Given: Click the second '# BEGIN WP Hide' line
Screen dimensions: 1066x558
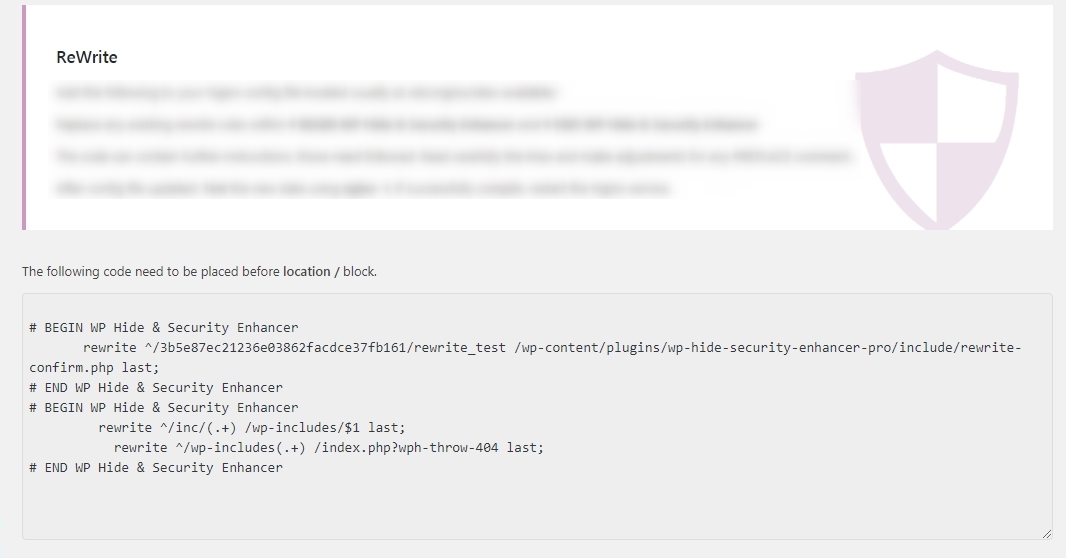Looking at the screenshot, I should 164,408.
